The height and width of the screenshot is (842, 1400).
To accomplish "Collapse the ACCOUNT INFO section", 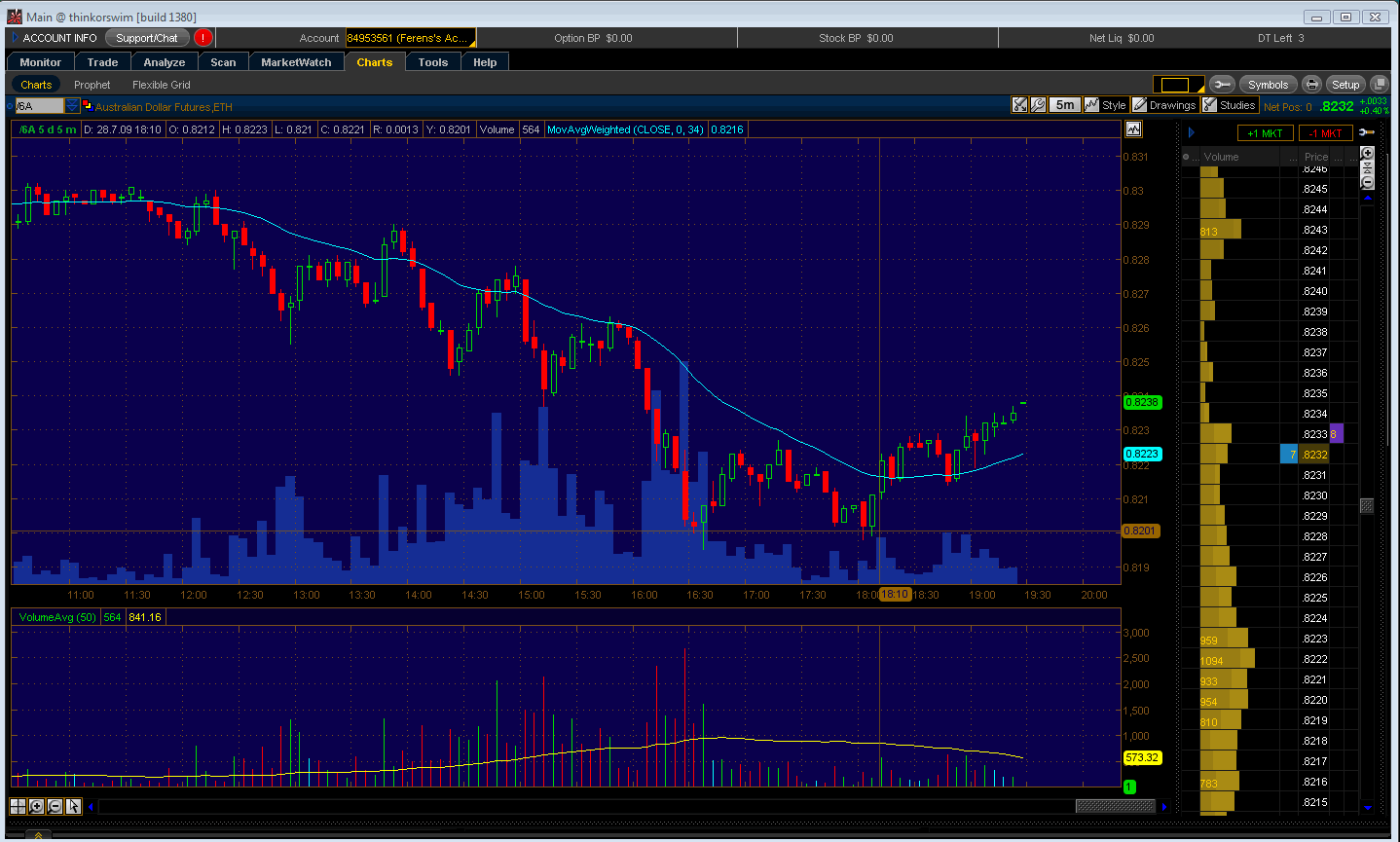I will 15,38.
